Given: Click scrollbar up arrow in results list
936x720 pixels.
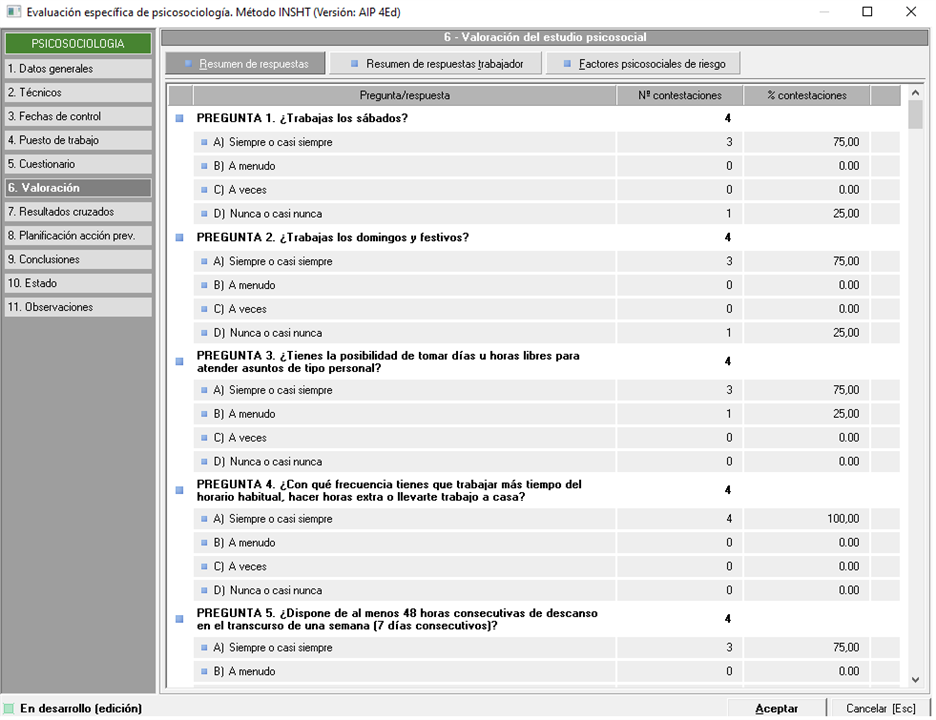Looking at the screenshot, I should 915,95.
